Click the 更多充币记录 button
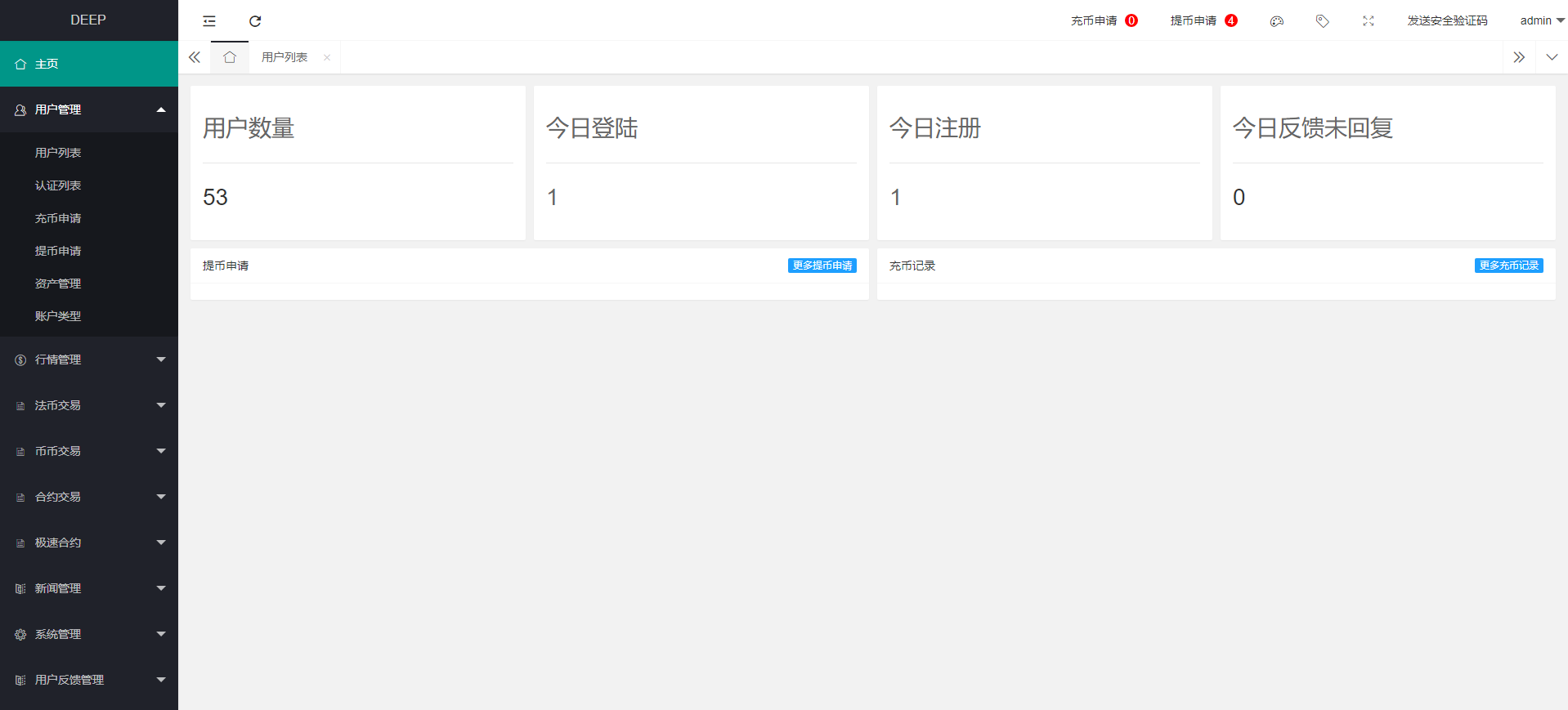Viewport: 1568px width, 710px height. pos(1508,266)
